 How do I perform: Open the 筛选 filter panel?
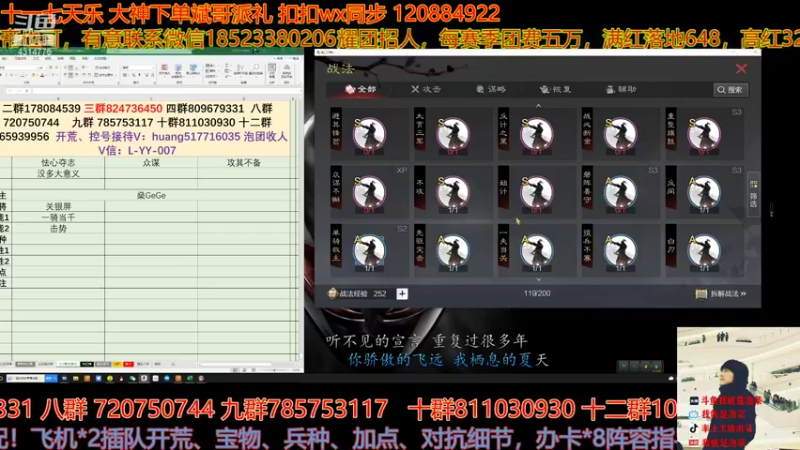point(753,194)
